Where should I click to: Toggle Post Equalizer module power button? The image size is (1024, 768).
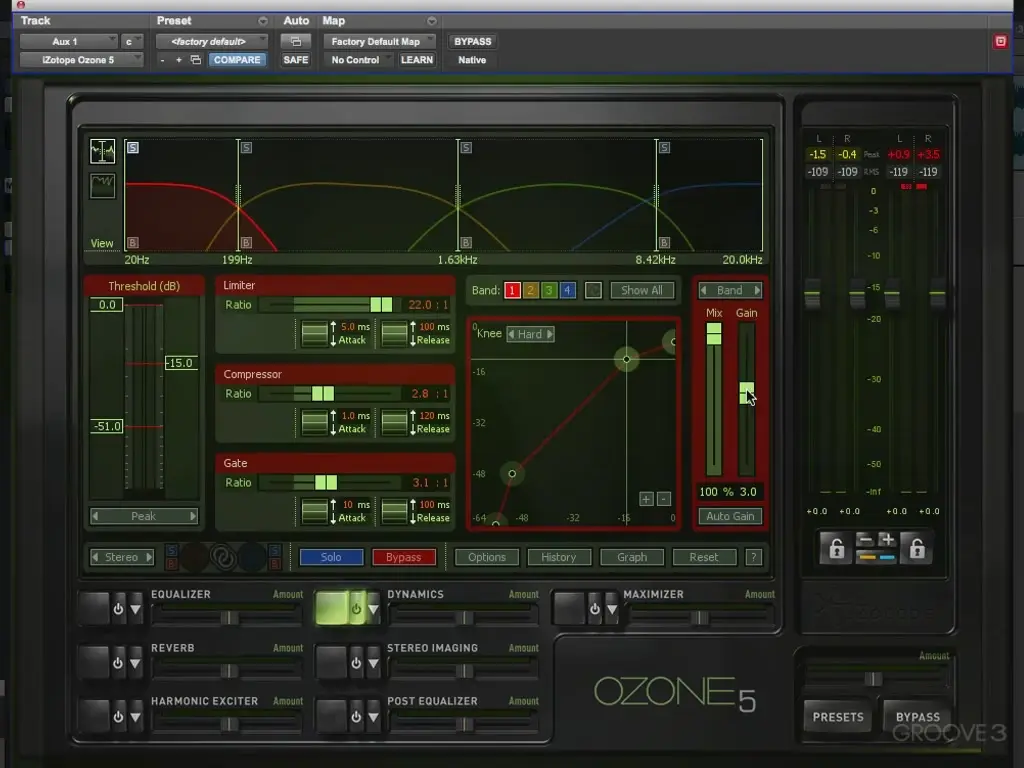(356, 716)
